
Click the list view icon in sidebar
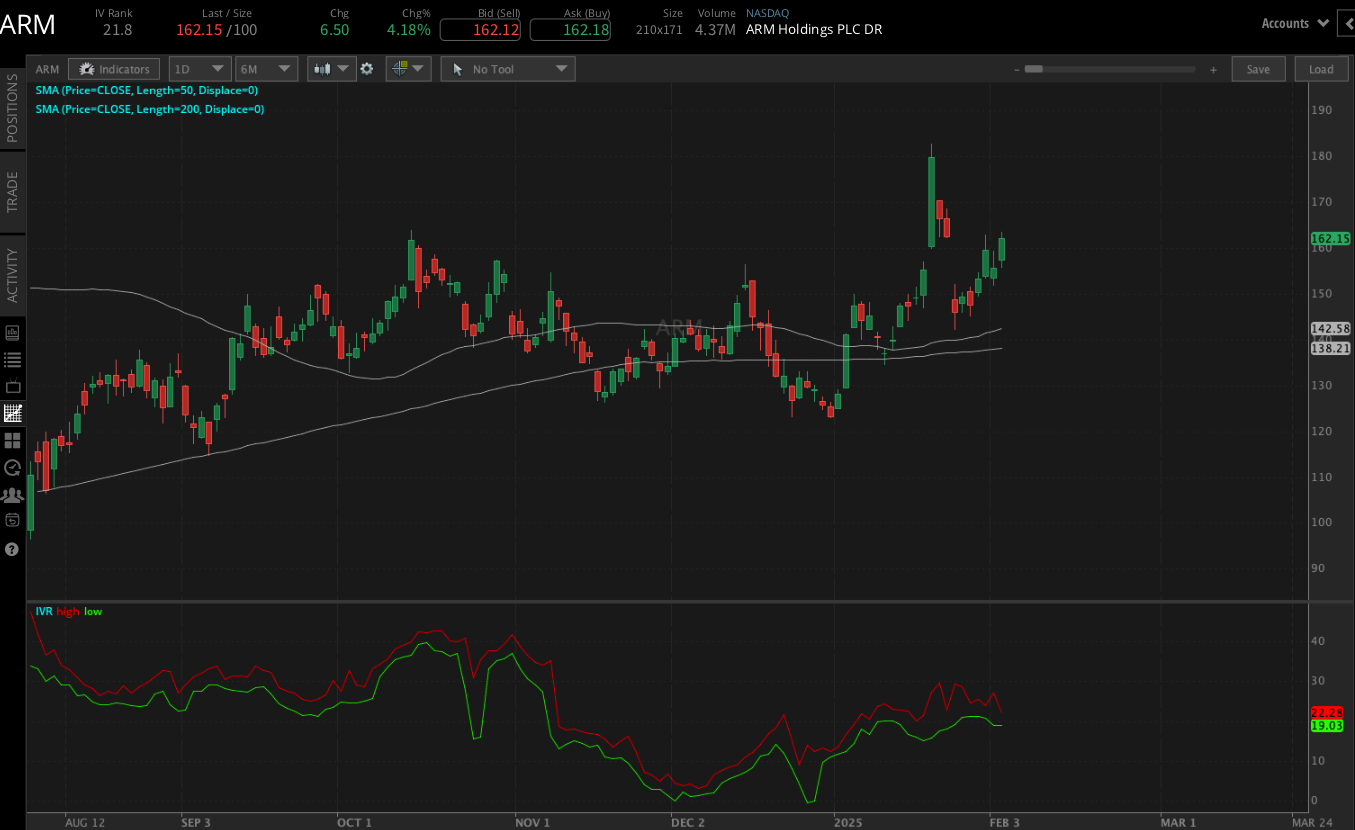pyautogui.click(x=12, y=360)
